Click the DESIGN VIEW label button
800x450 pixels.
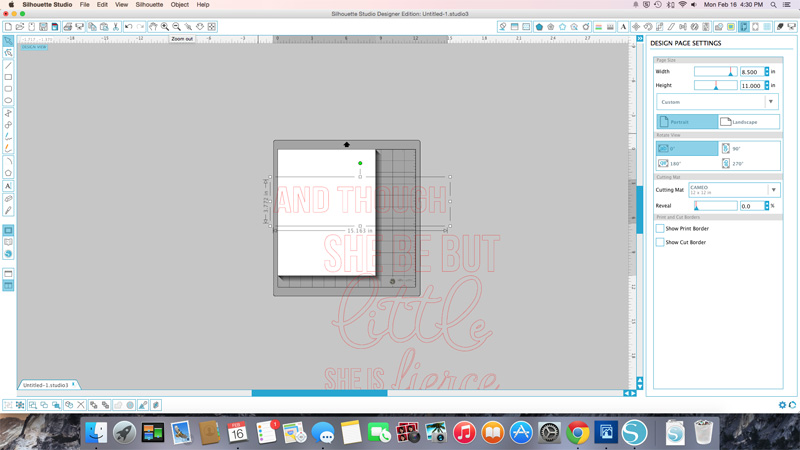(x=34, y=47)
